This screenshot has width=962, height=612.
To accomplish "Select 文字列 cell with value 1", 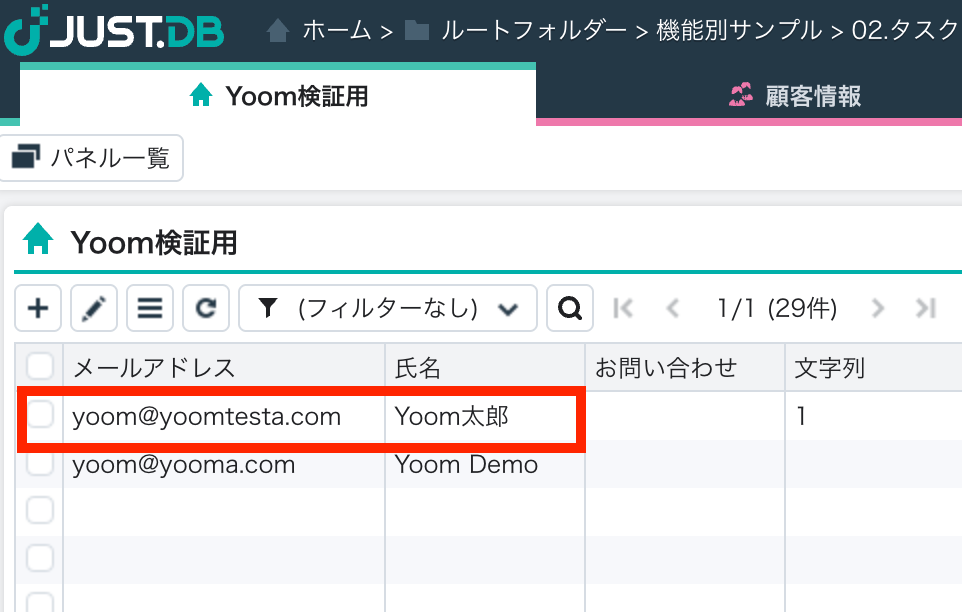I will (874, 417).
